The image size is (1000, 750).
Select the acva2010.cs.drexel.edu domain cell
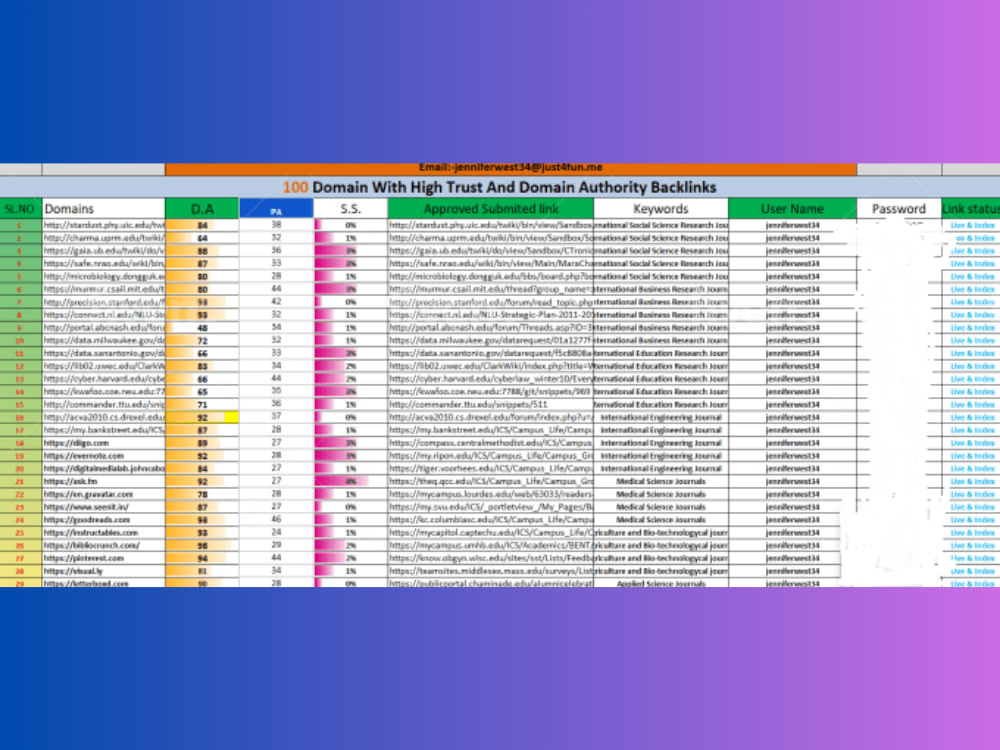click(103, 417)
